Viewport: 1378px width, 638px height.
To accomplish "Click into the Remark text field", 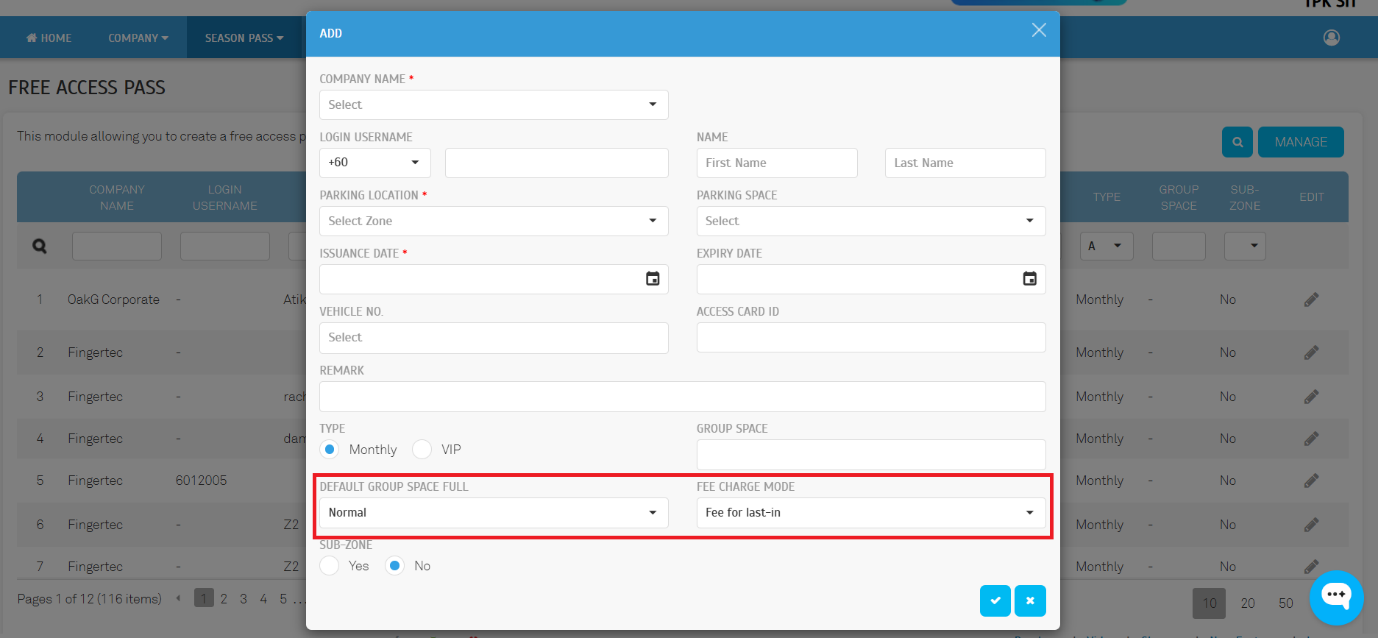I will tap(682, 396).
